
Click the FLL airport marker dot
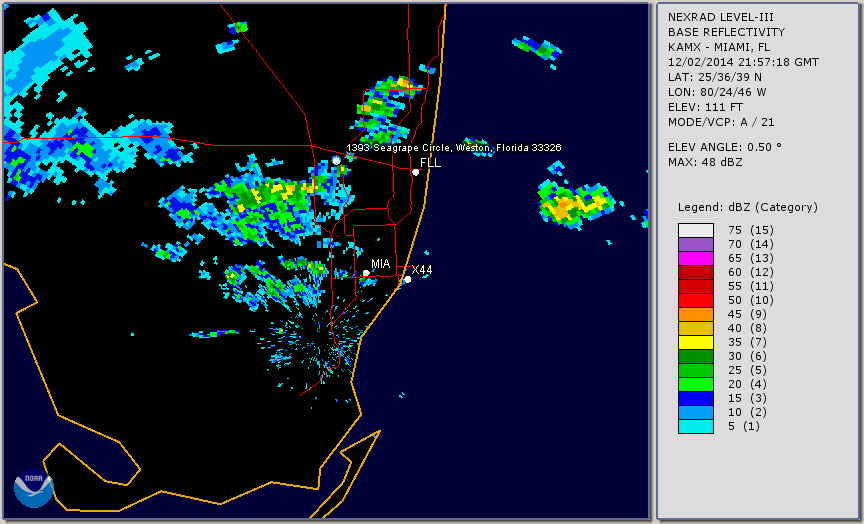tap(416, 172)
